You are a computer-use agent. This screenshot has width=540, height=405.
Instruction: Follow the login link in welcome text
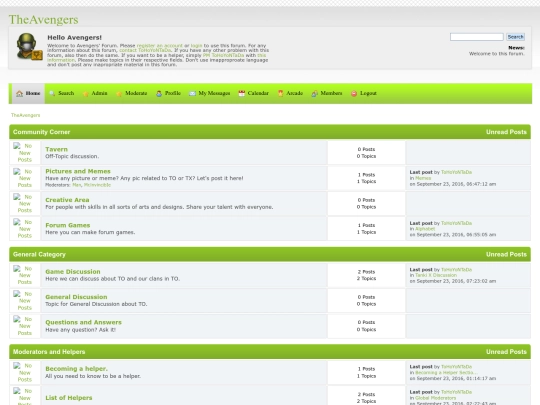pos(196,45)
